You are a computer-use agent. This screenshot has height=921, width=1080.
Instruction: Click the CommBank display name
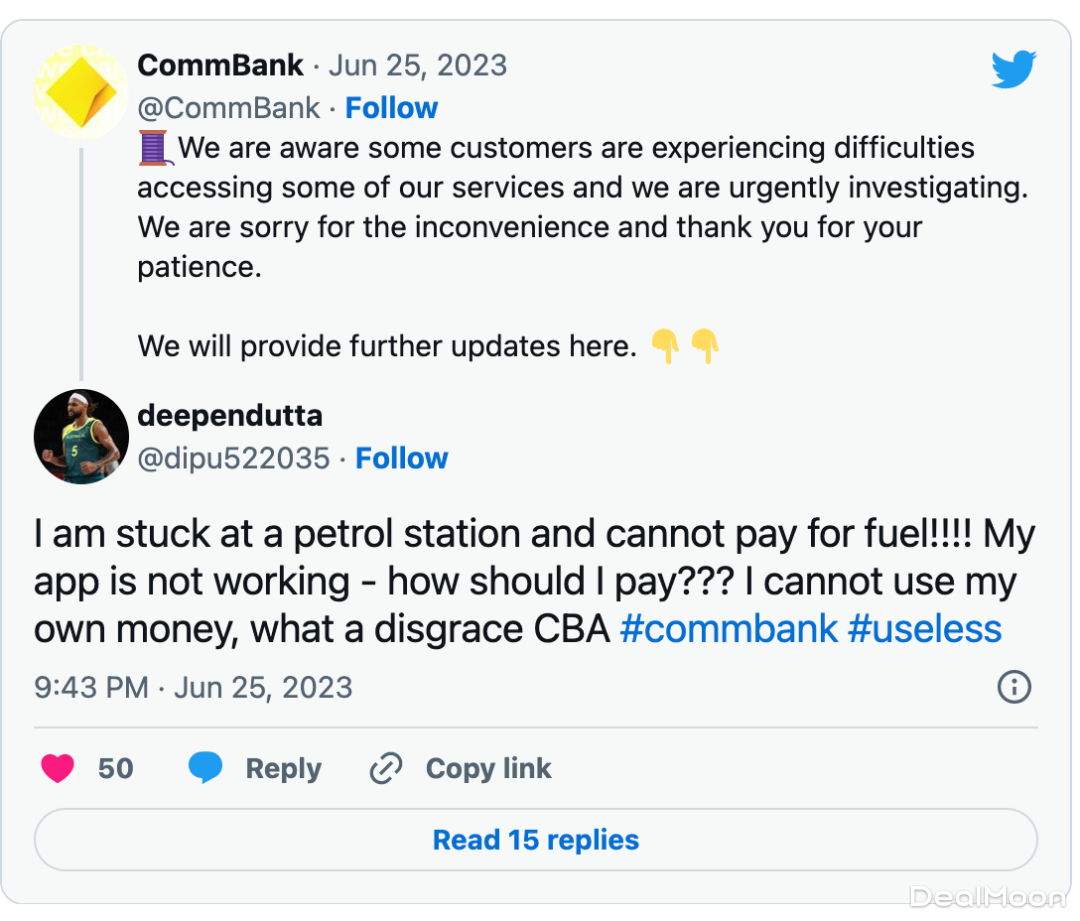pyautogui.click(x=220, y=66)
